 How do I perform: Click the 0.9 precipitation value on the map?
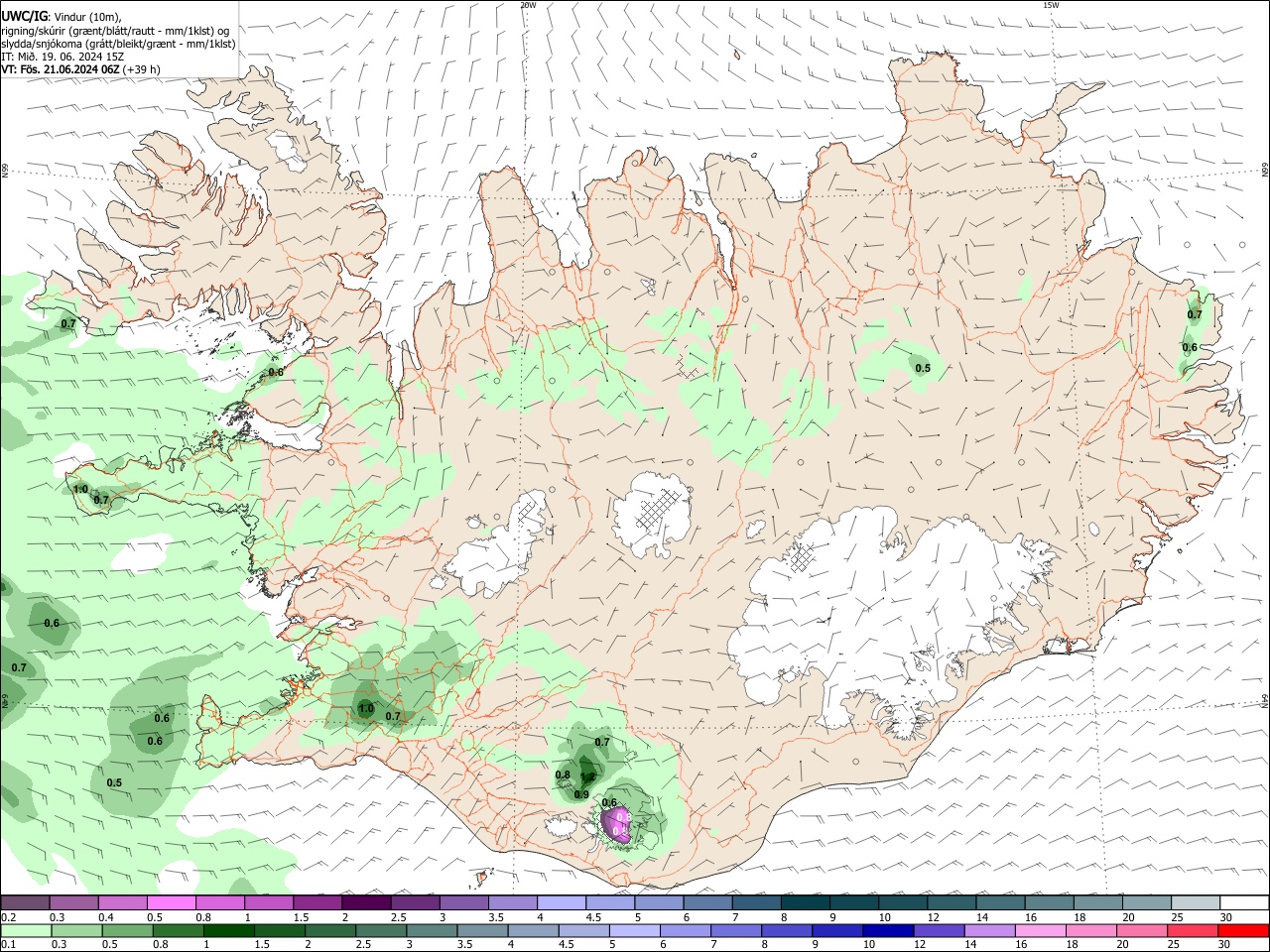581,794
